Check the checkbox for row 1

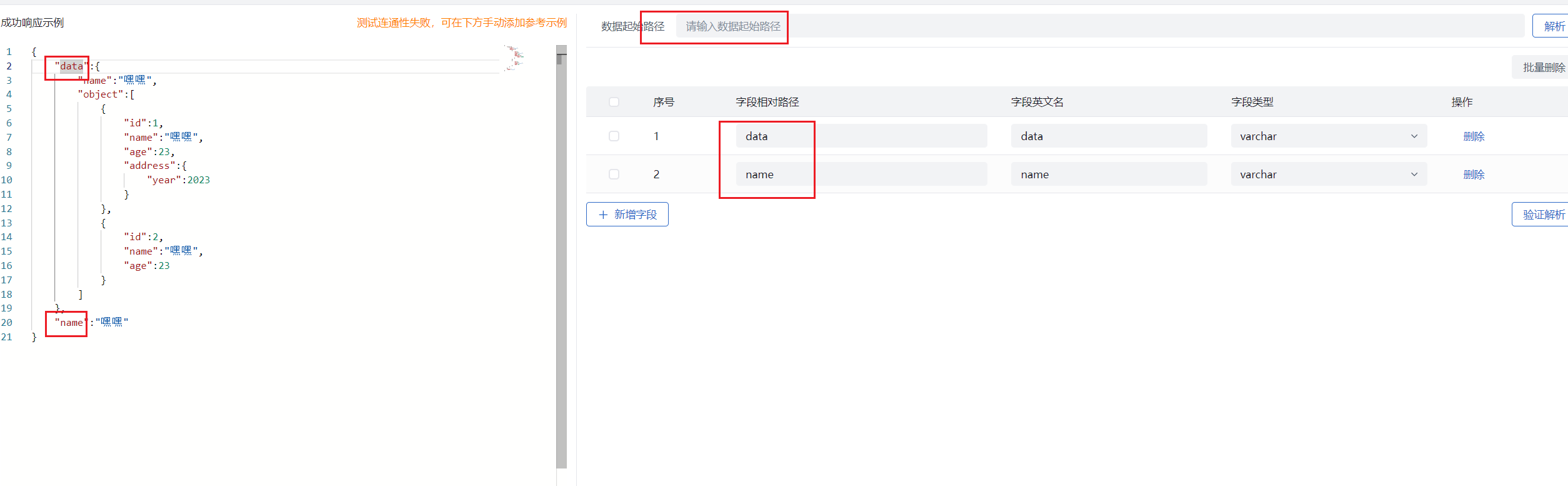(x=614, y=136)
